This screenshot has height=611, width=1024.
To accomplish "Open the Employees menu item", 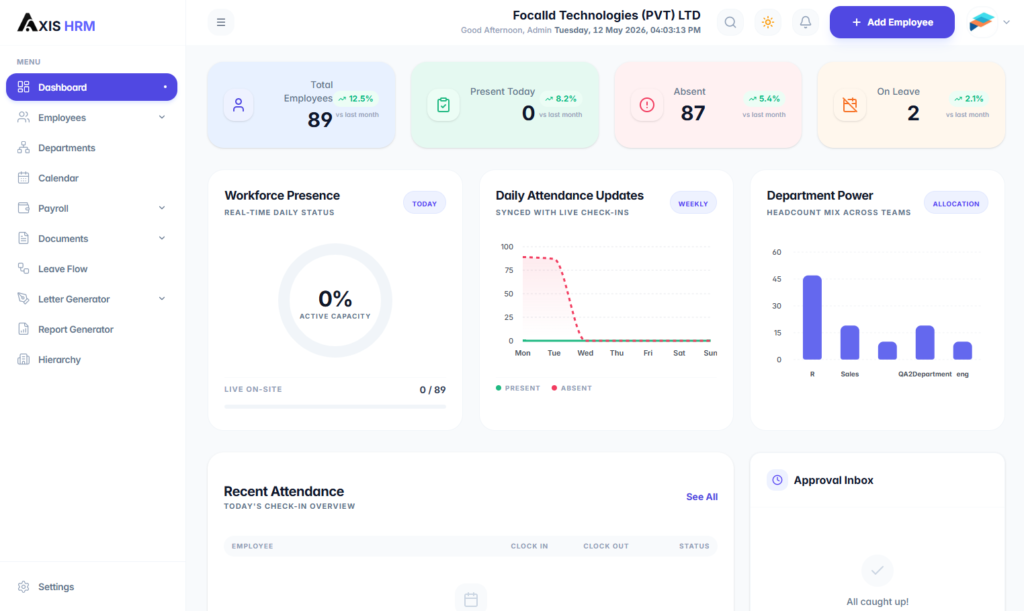I will click(x=91, y=118).
